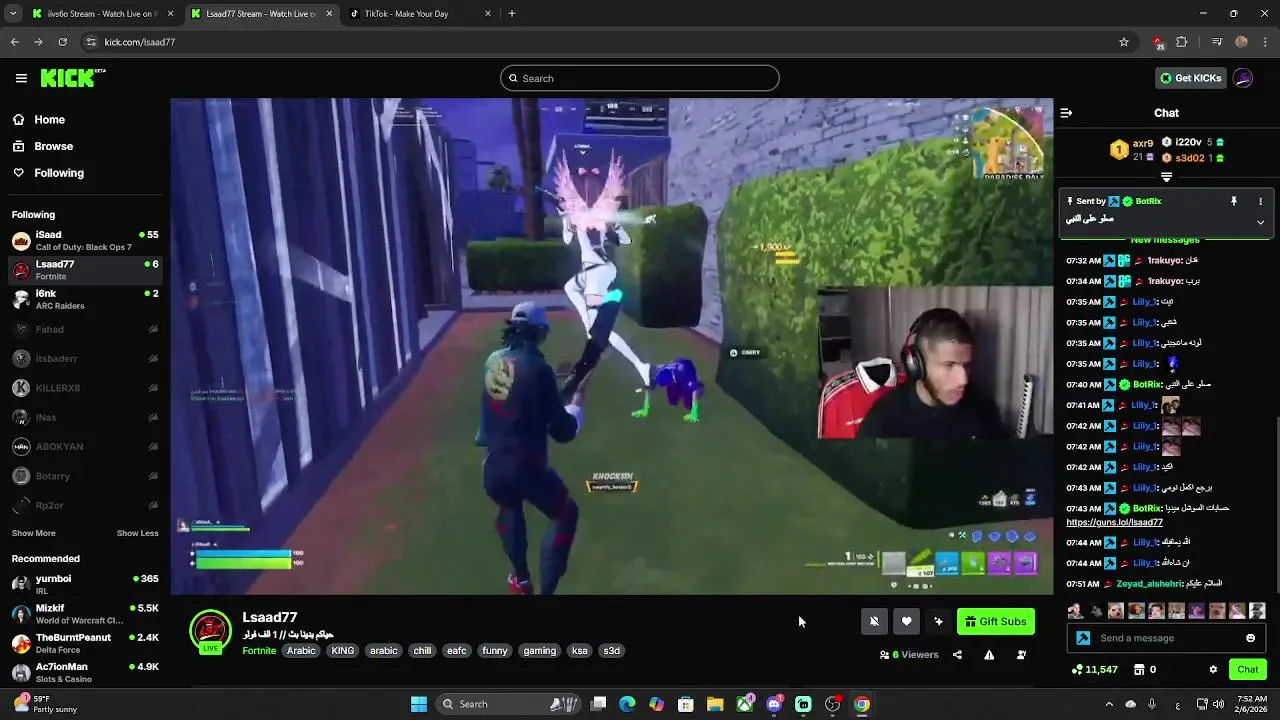This screenshot has width=1280, height=720.
Task: Click Show Less in Following list
Action: click(x=138, y=533)
